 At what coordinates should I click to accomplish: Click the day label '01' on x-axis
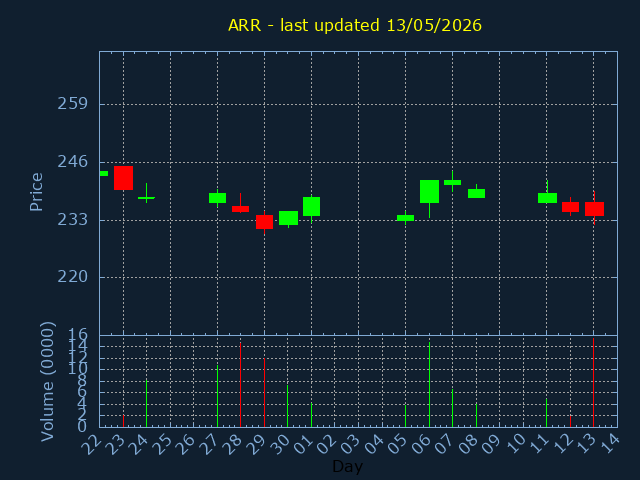[303, 444]
